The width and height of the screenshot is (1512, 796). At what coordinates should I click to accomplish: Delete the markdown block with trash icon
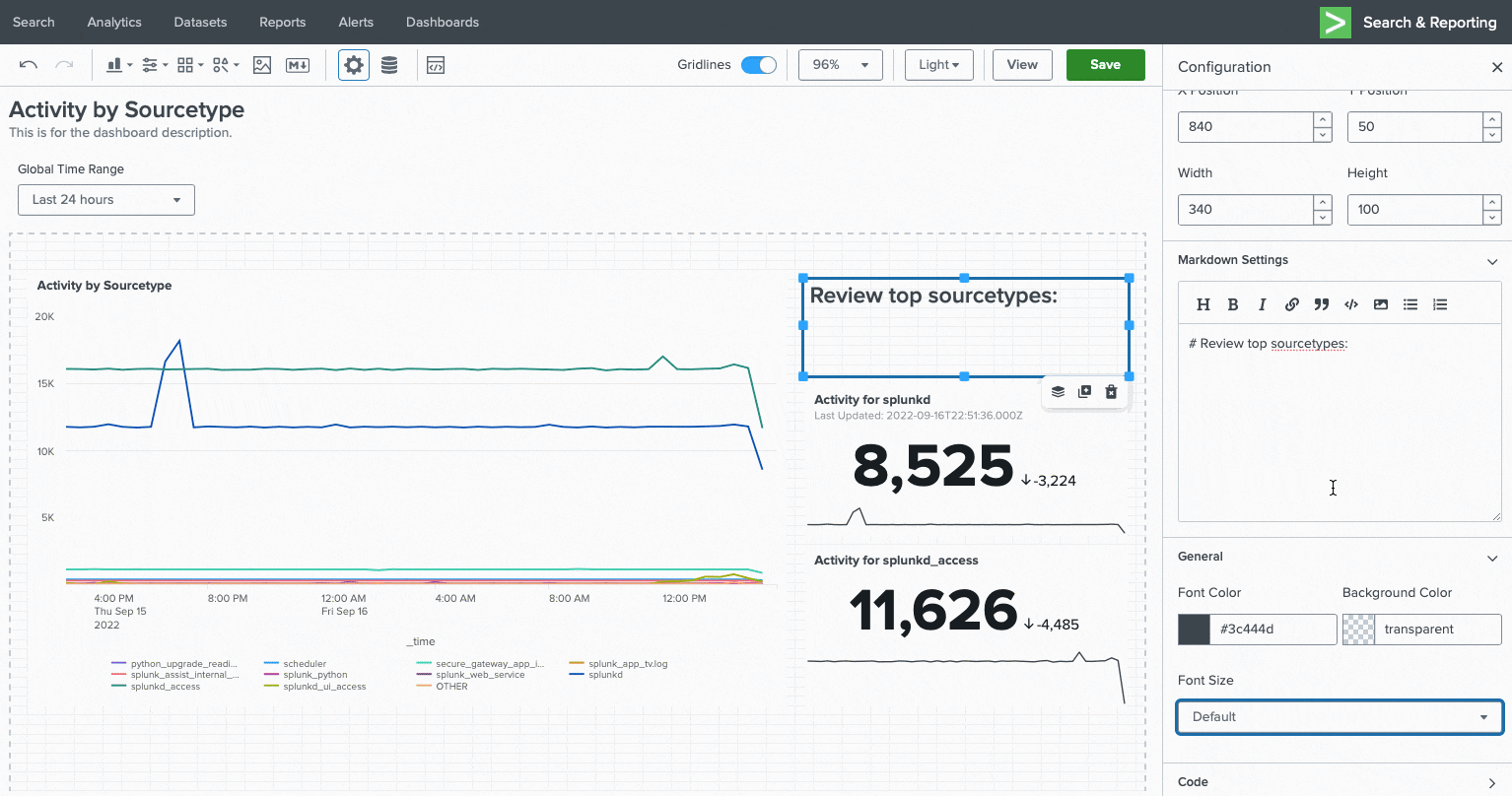coord(1111,391)
